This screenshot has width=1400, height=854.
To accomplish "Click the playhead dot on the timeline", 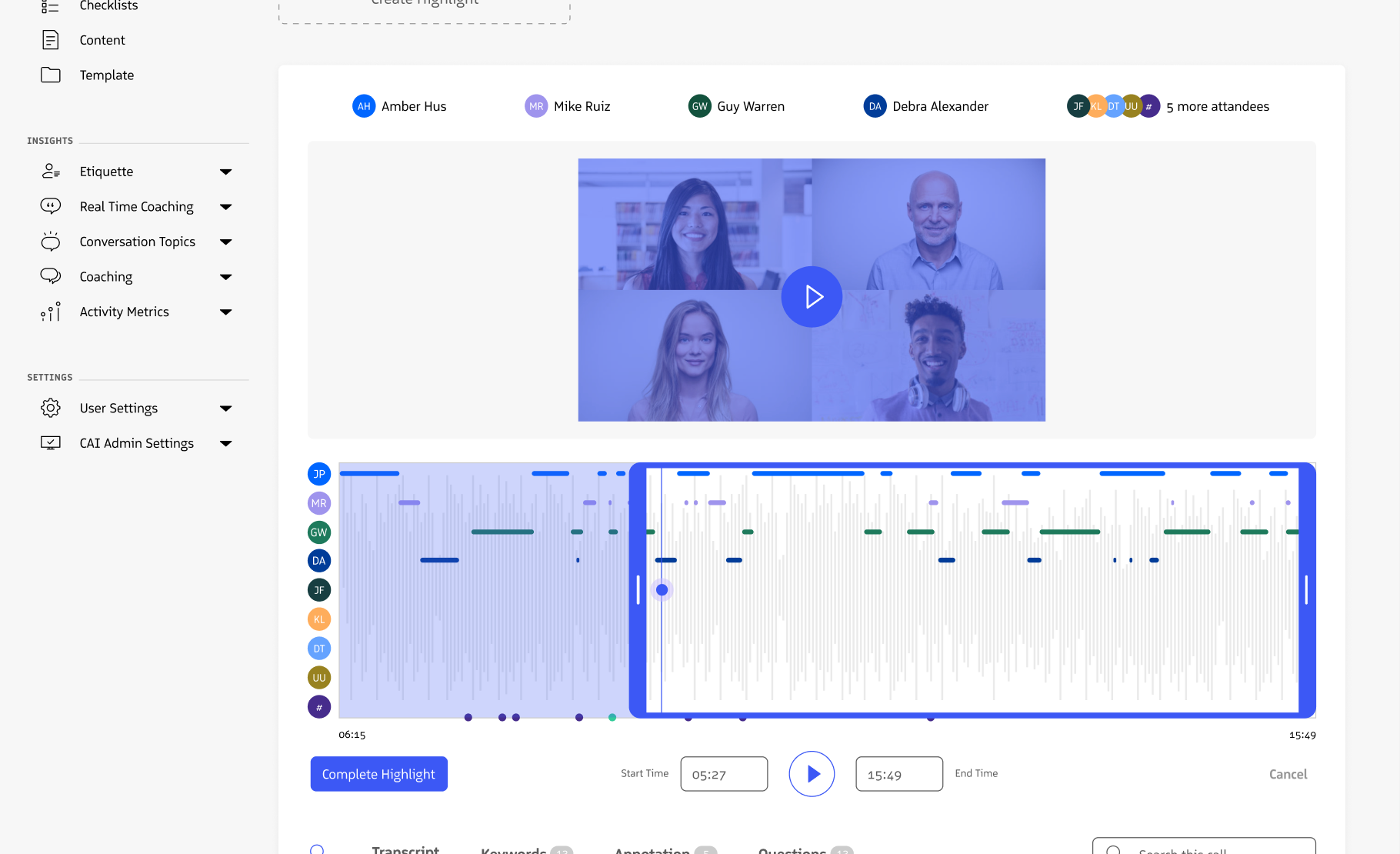I will (662, 590).
